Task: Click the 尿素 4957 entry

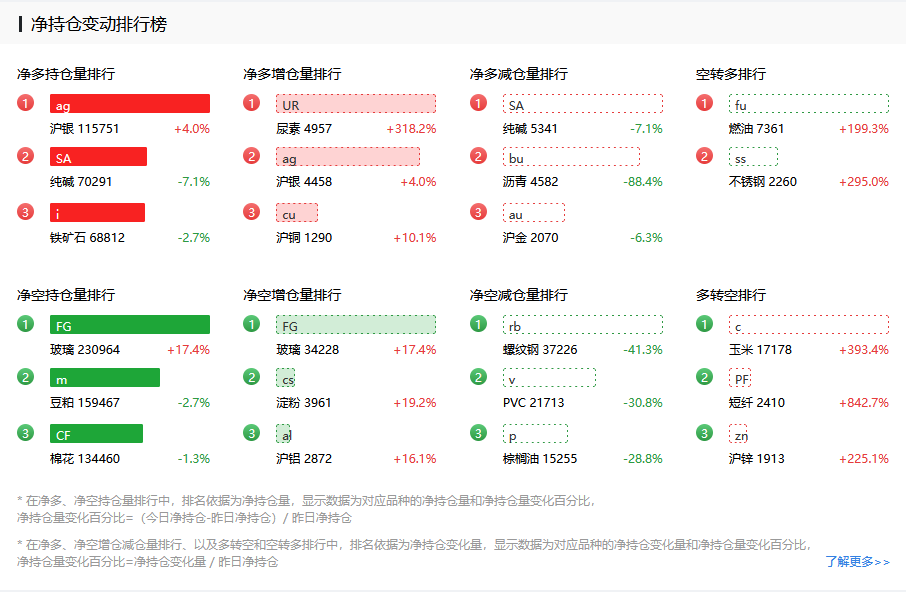Action: click(x=304, y=129)
